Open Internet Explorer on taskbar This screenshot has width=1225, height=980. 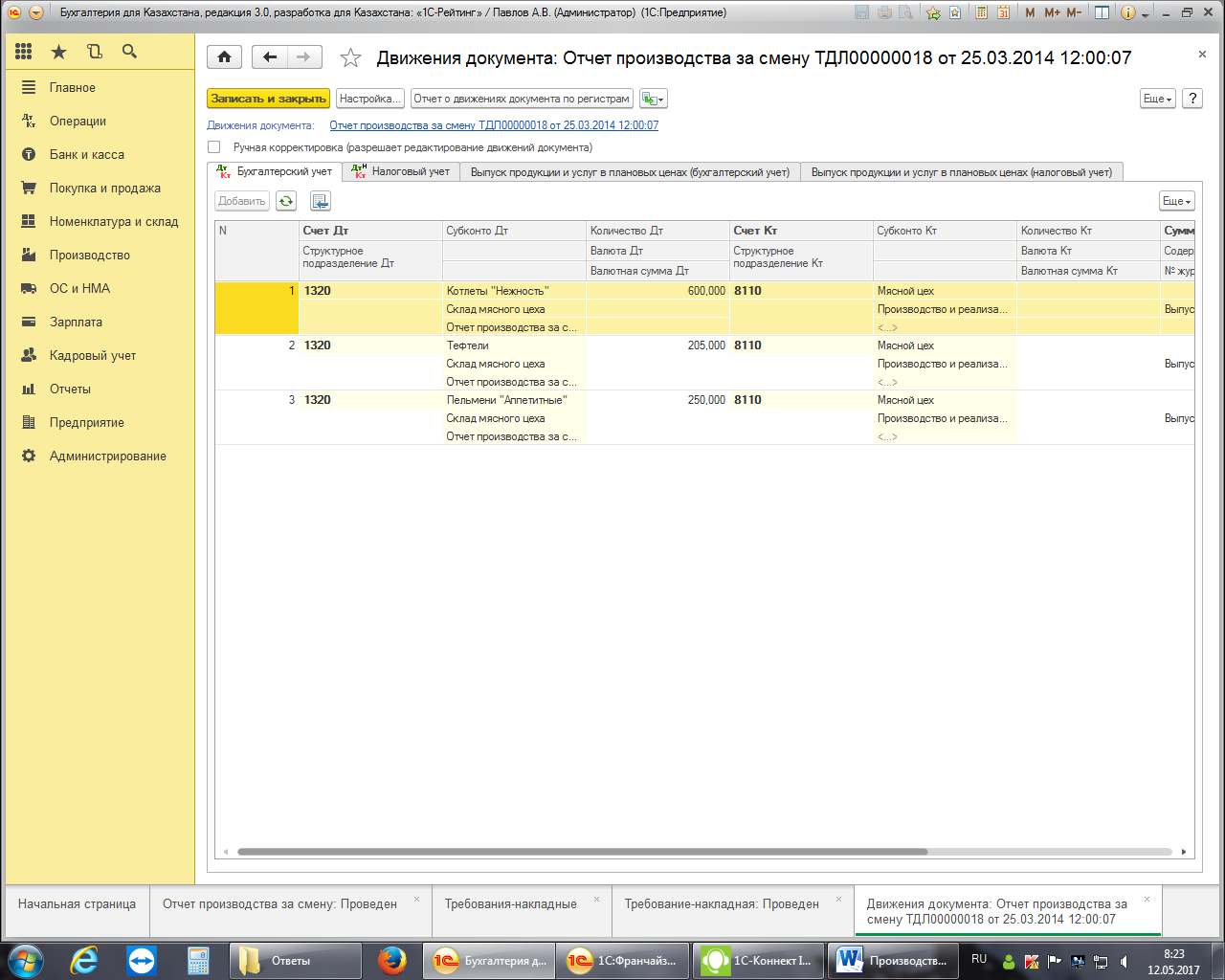click(85, 960)
